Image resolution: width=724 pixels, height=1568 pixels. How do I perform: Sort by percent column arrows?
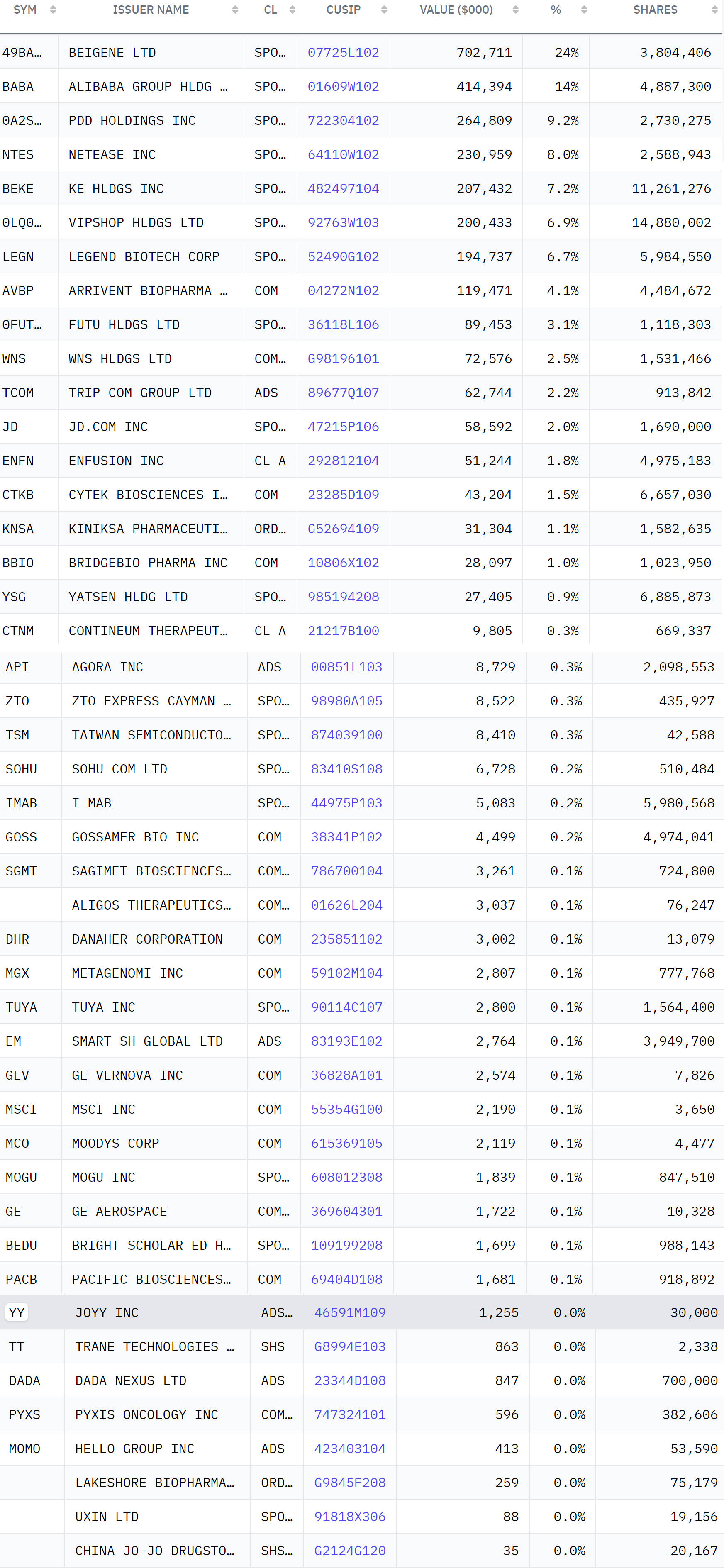(584, 10)
